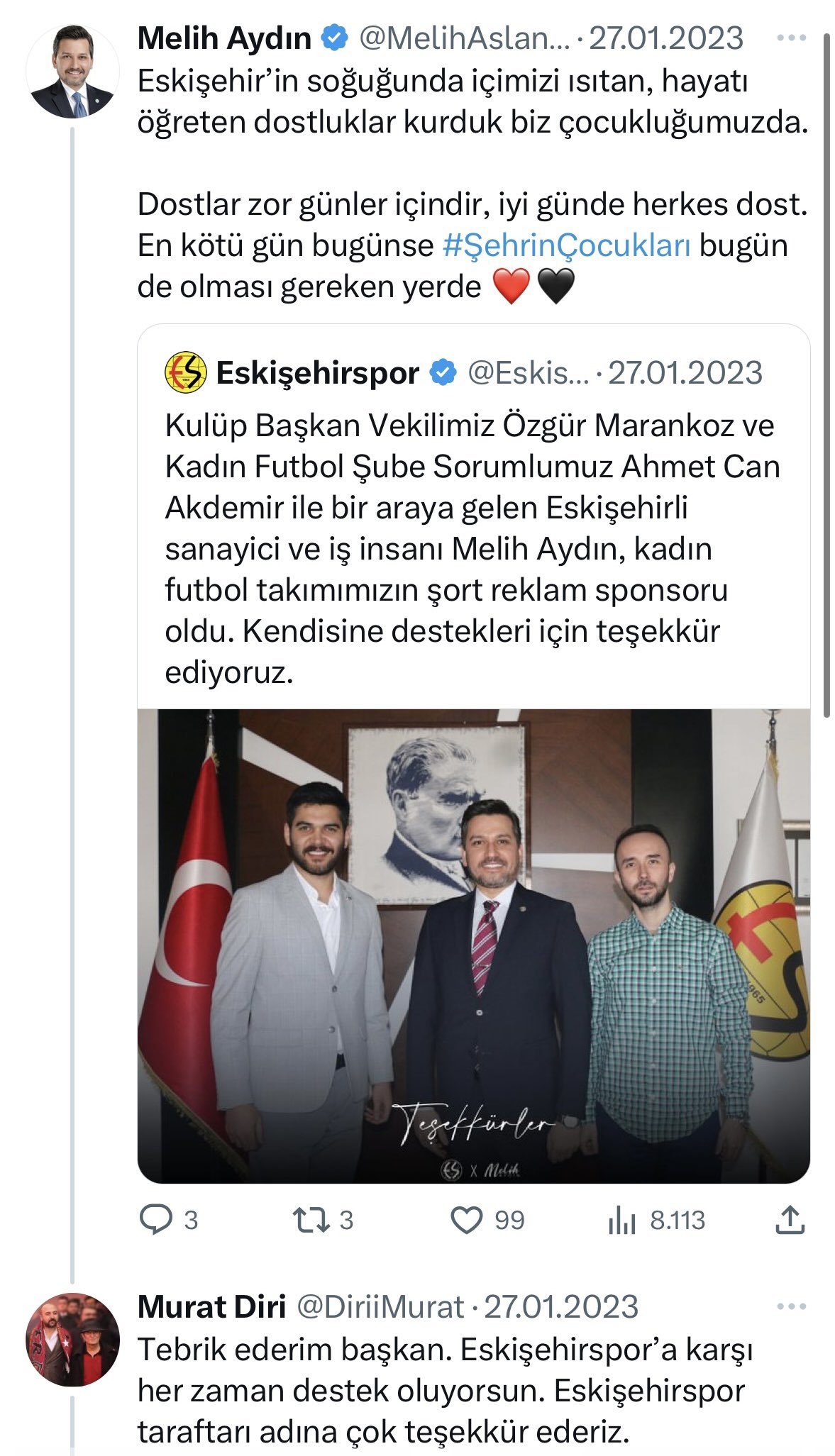This screenshot has width=835, height=1456.
Task: Open the reply icon under the tweet
Action: pyautogui.click(x=156, y=1220)
